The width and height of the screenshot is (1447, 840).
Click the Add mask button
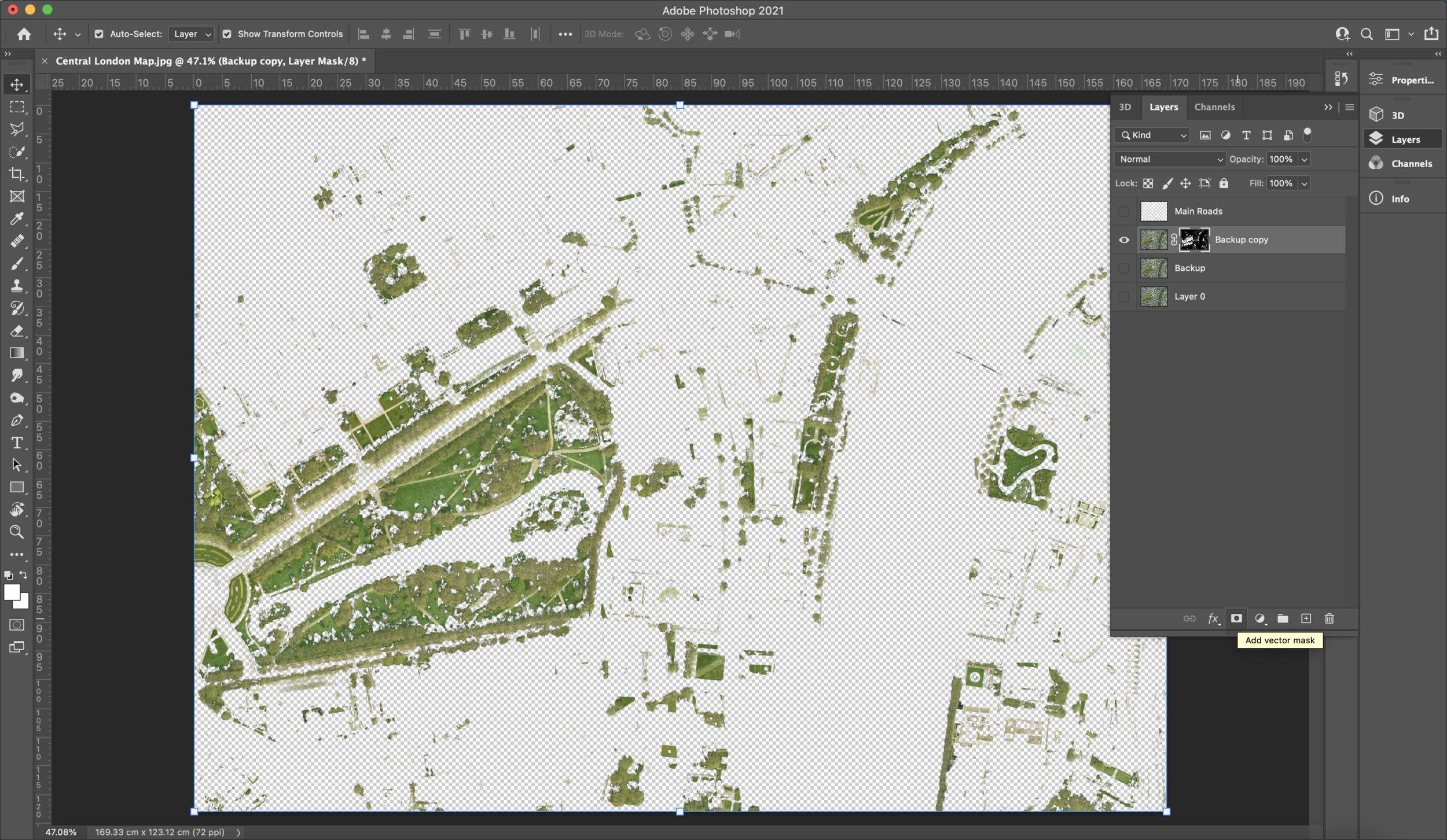(x=1236, y=618)
